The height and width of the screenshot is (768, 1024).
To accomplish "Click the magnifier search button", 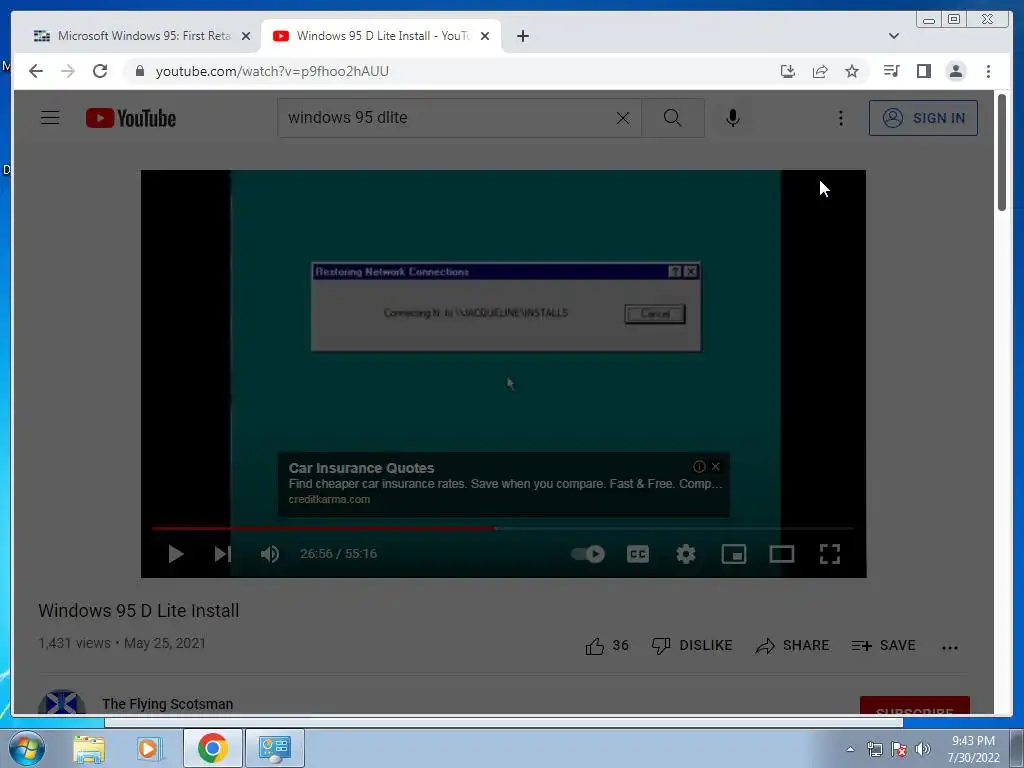I will [673, 118].
